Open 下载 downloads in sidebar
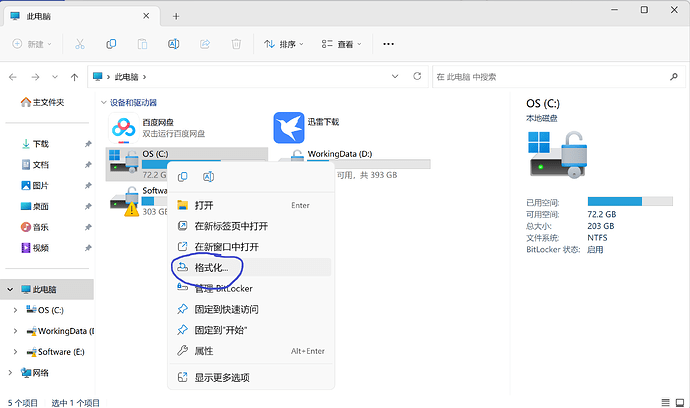 coord(35,144)
